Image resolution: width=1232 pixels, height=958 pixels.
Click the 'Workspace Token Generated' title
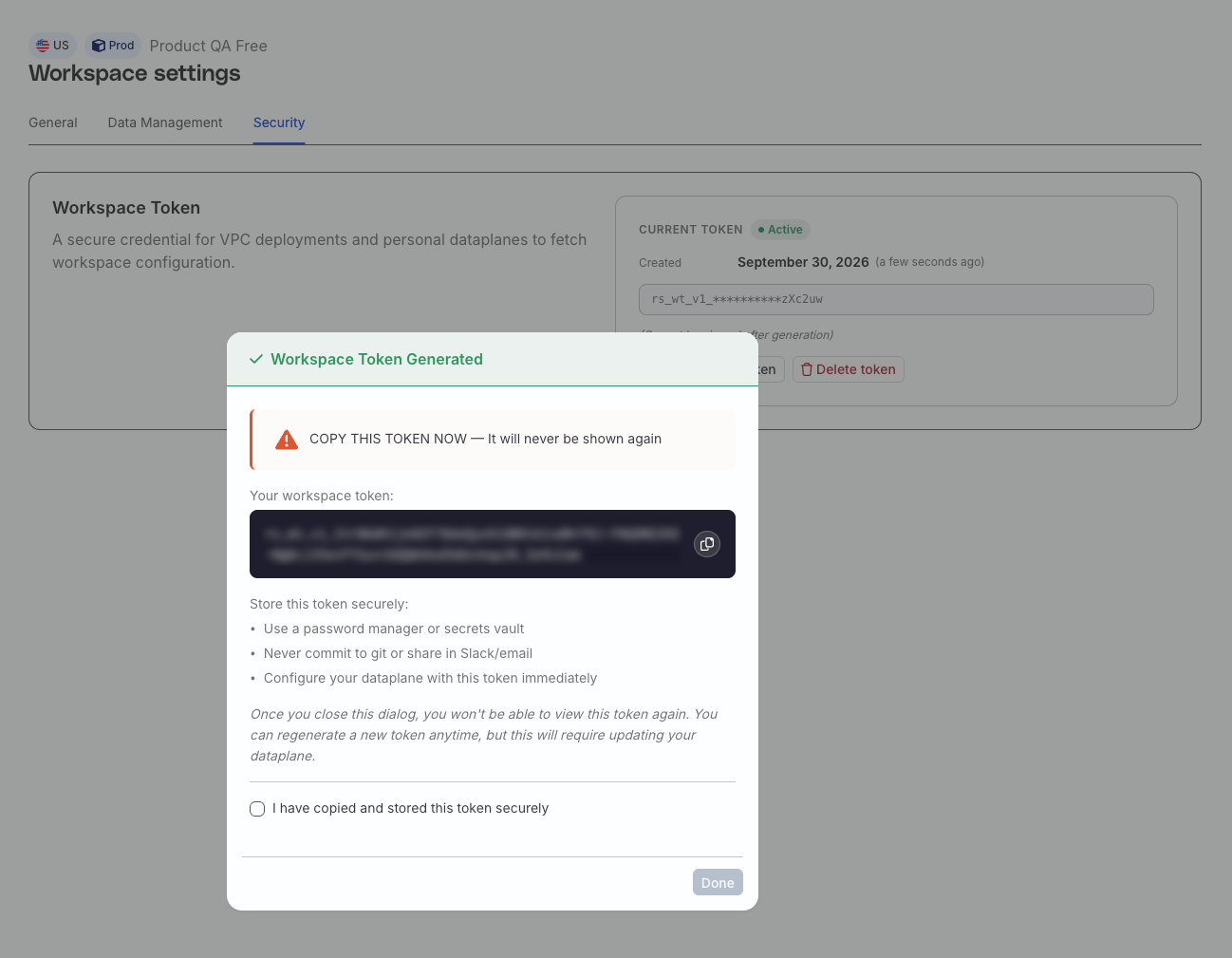377,359
